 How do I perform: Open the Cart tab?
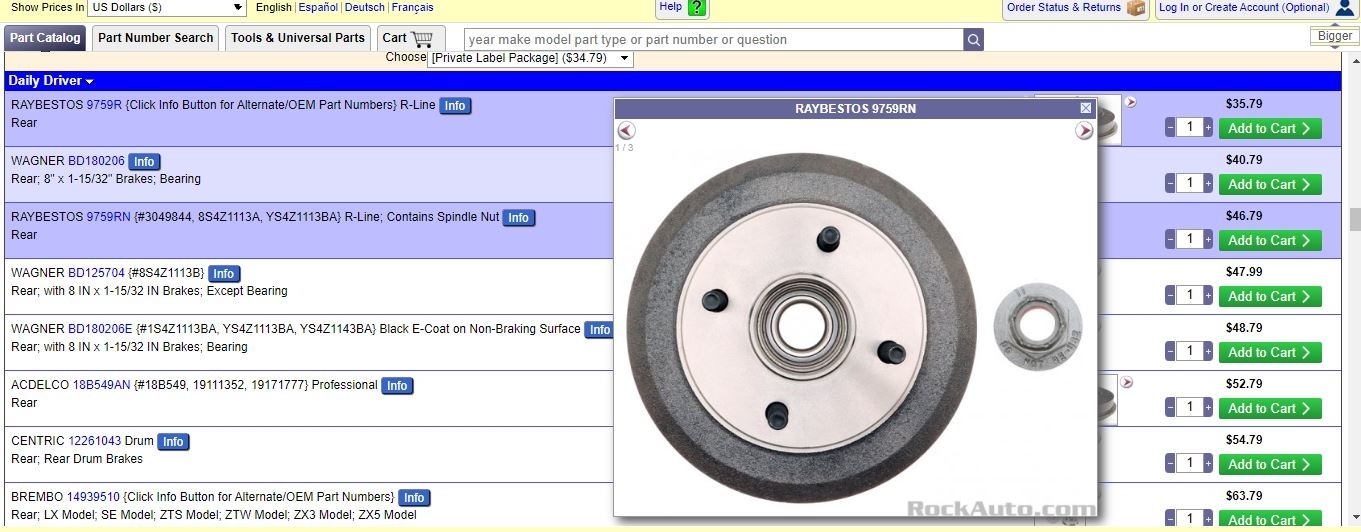coord(411,39)
